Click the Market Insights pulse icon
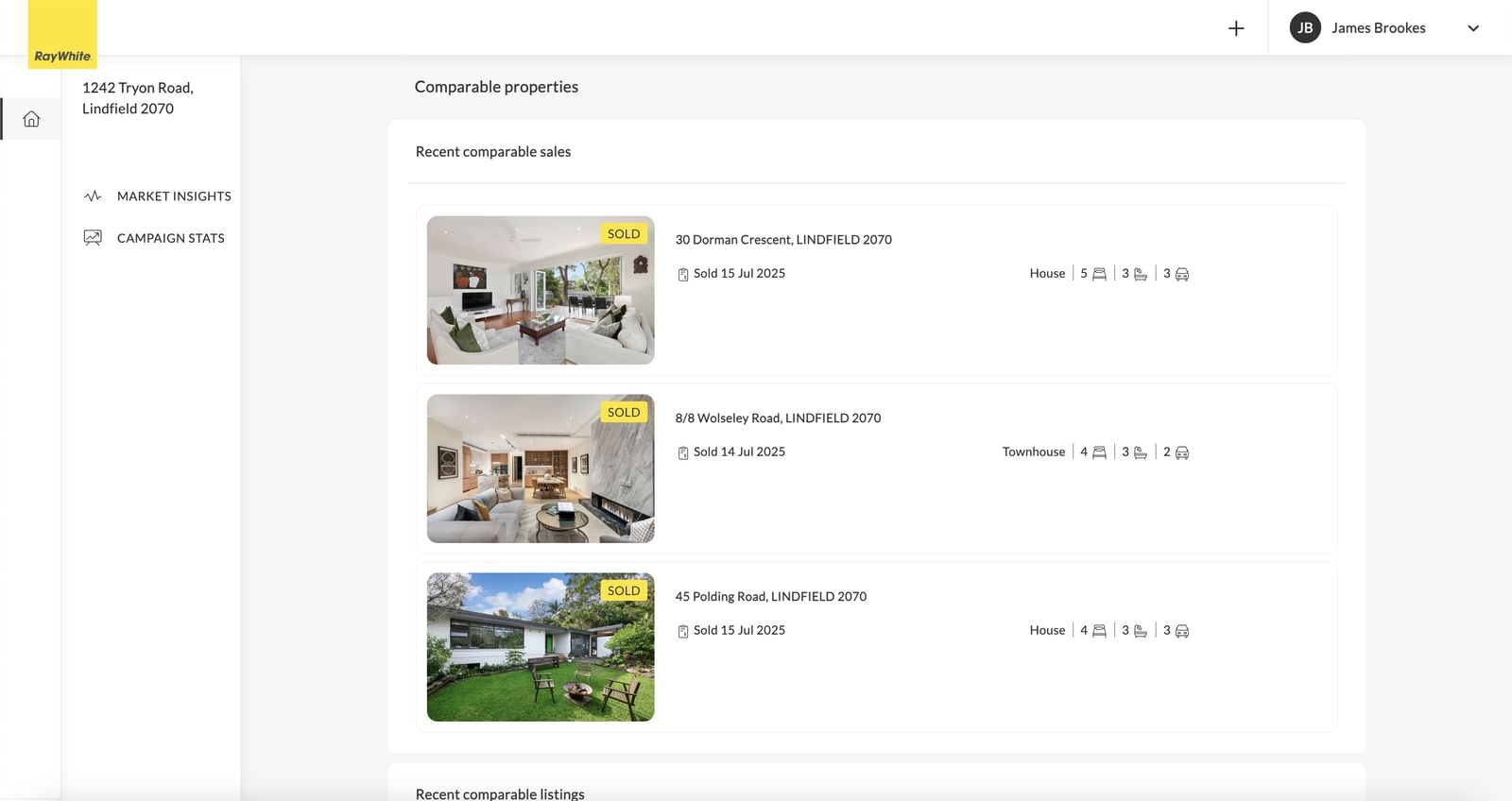 click(x=93, y=196)
